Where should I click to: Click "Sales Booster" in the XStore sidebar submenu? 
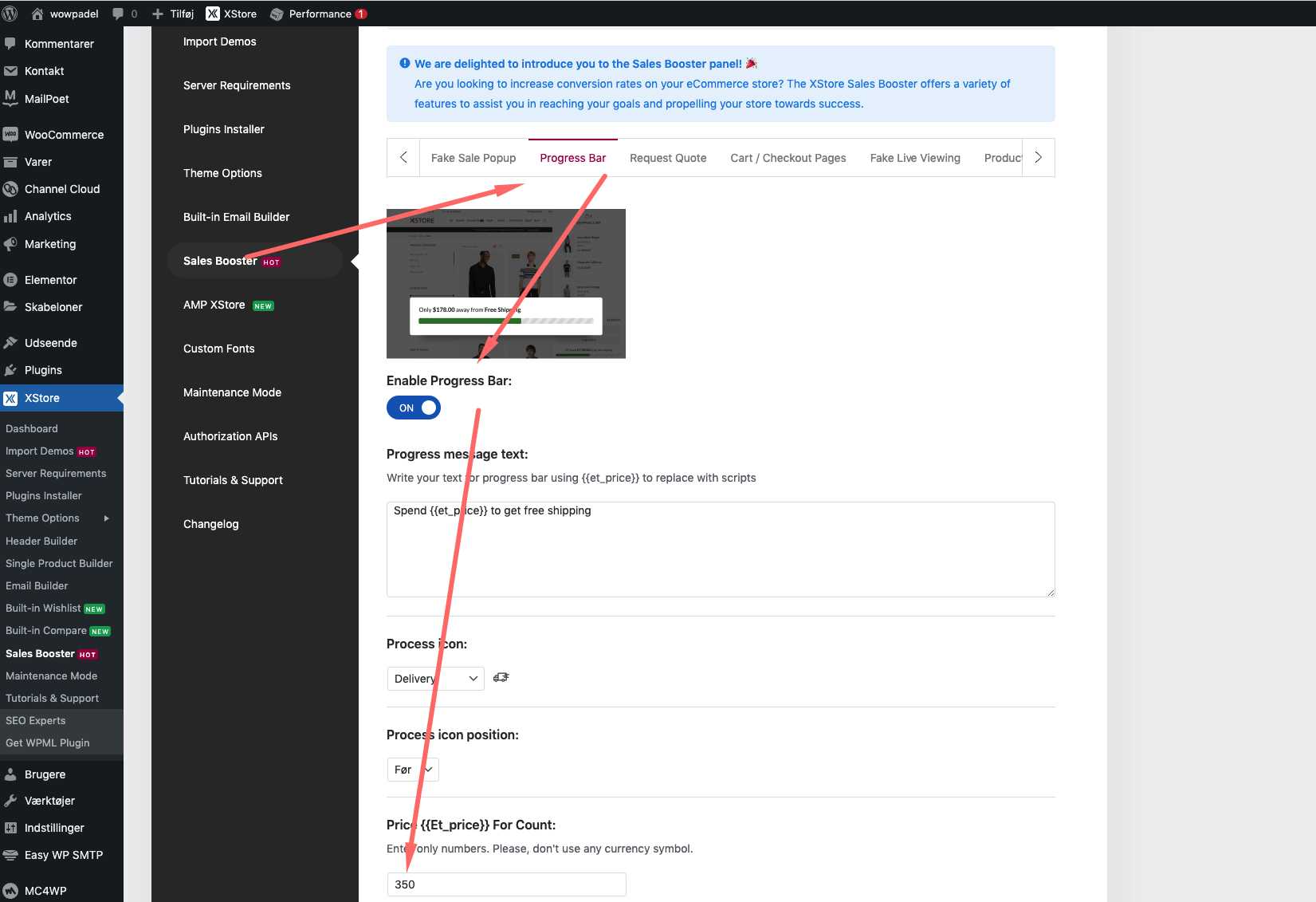pos(41,653)
